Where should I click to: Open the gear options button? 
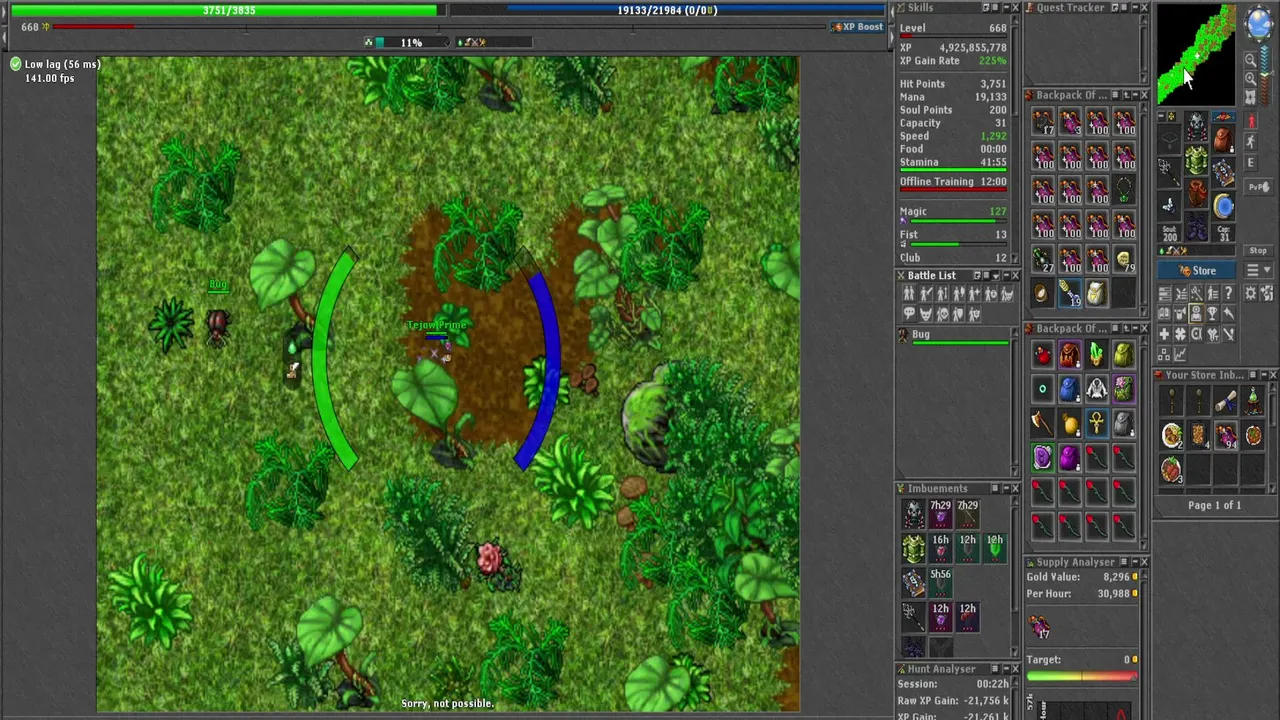point(1251,293)
